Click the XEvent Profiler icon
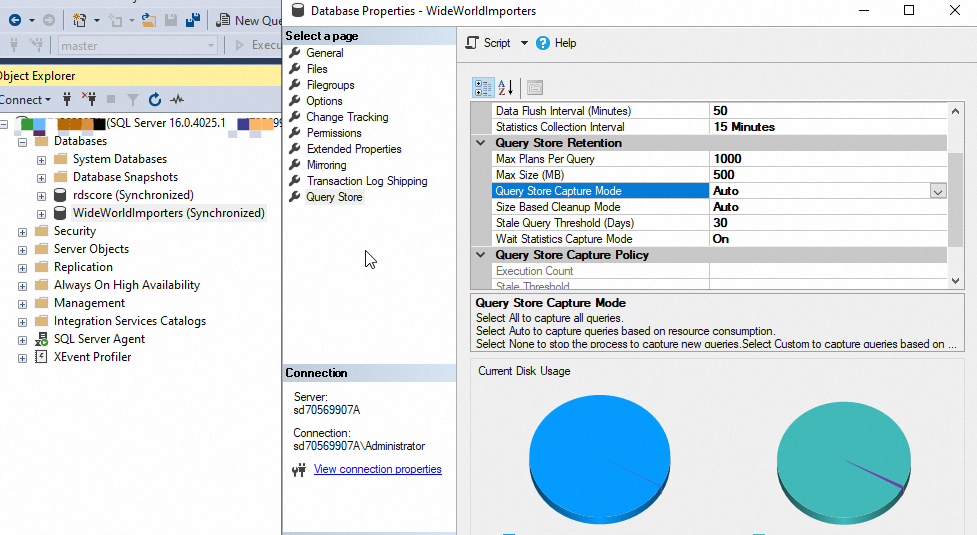Screen dimensions: 977x535 point(41,357)
